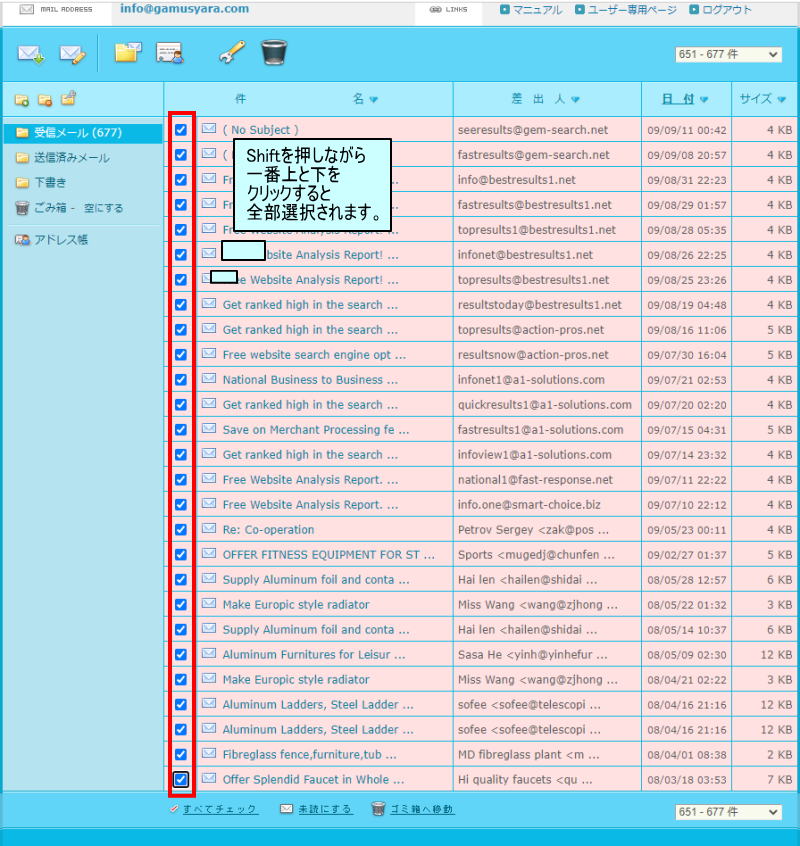Open the folder icon in the toolbar

click(127, 53)
